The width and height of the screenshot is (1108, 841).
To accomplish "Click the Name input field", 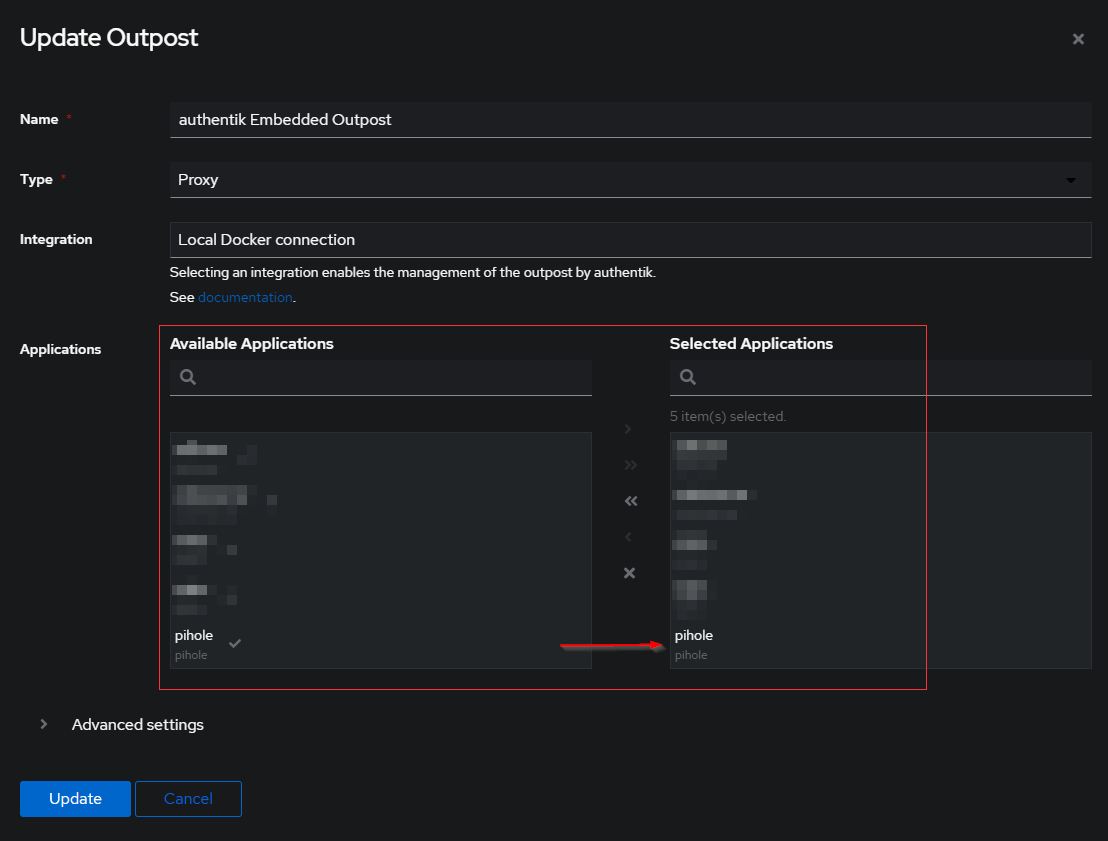I will [x=630, y=119].
